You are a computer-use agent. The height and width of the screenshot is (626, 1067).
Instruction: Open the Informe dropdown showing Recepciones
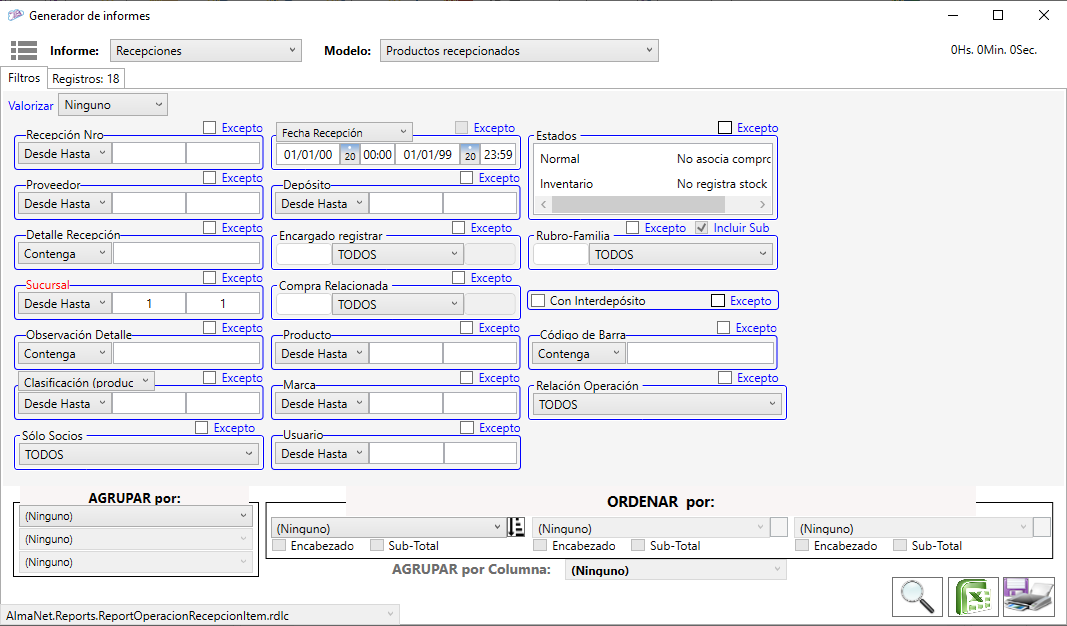click(205, 51)
